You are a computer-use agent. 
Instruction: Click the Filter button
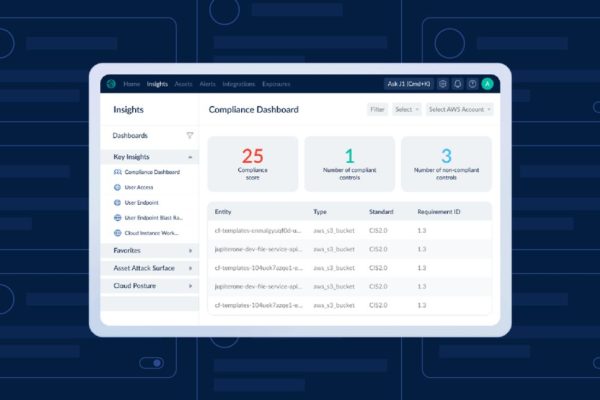[x=377, y=109]
